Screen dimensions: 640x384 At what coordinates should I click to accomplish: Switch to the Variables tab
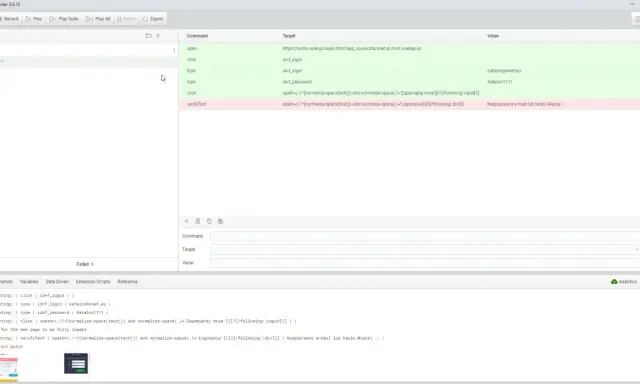coord(29,282)
